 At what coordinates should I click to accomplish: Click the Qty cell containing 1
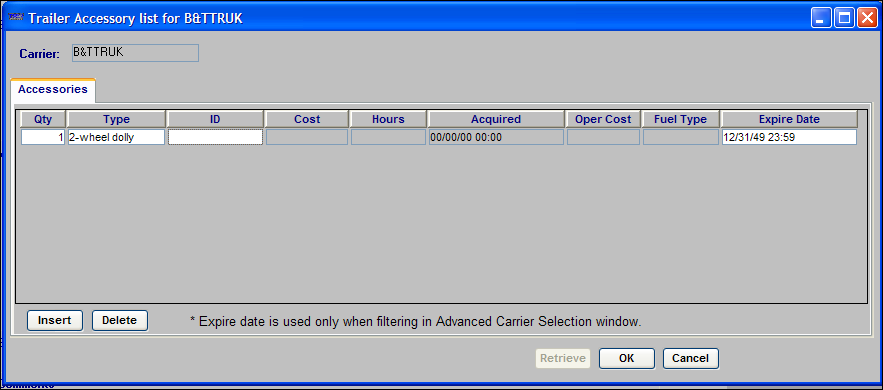click(43, 137)
